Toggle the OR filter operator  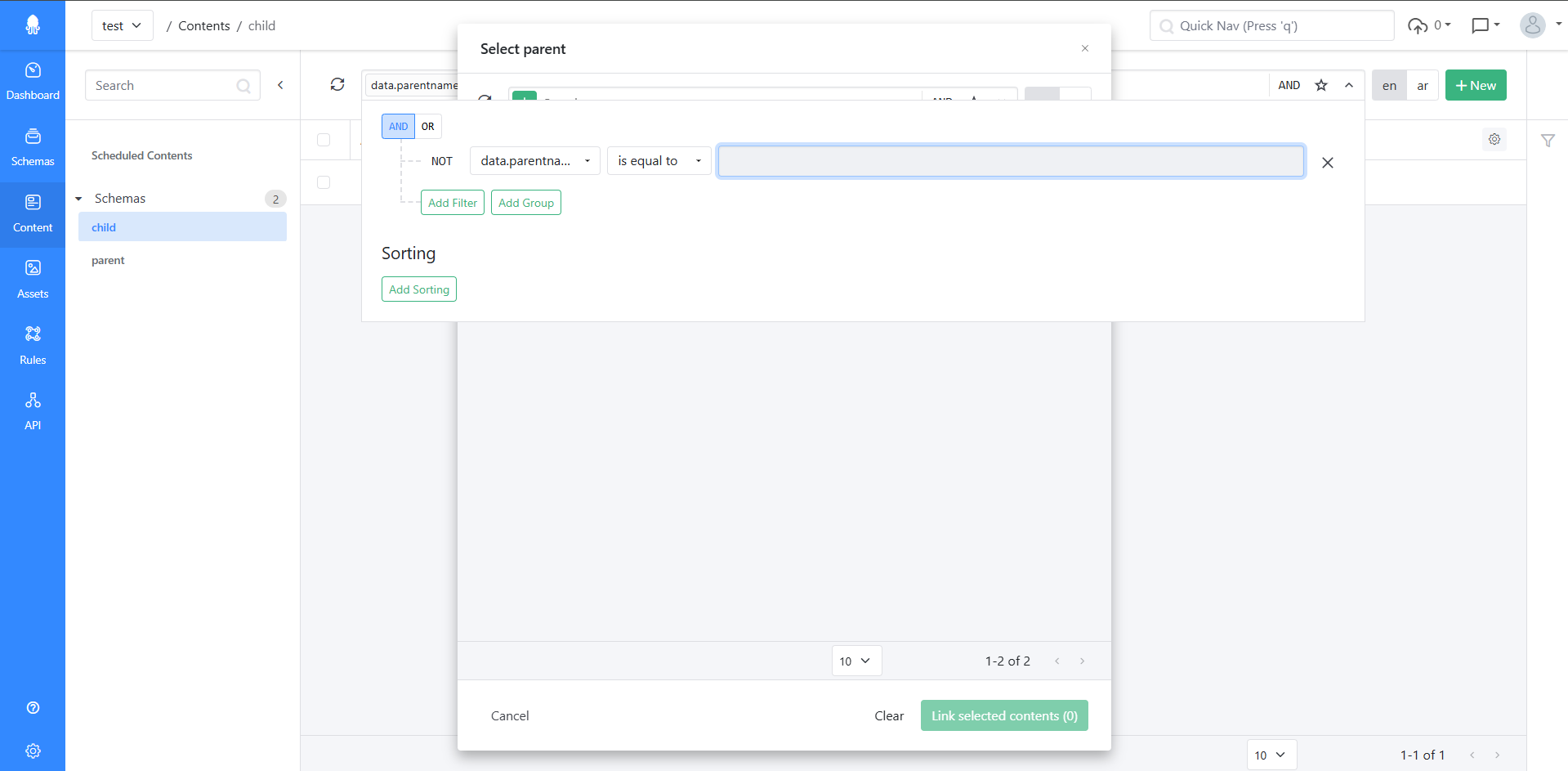coord(428,127)
